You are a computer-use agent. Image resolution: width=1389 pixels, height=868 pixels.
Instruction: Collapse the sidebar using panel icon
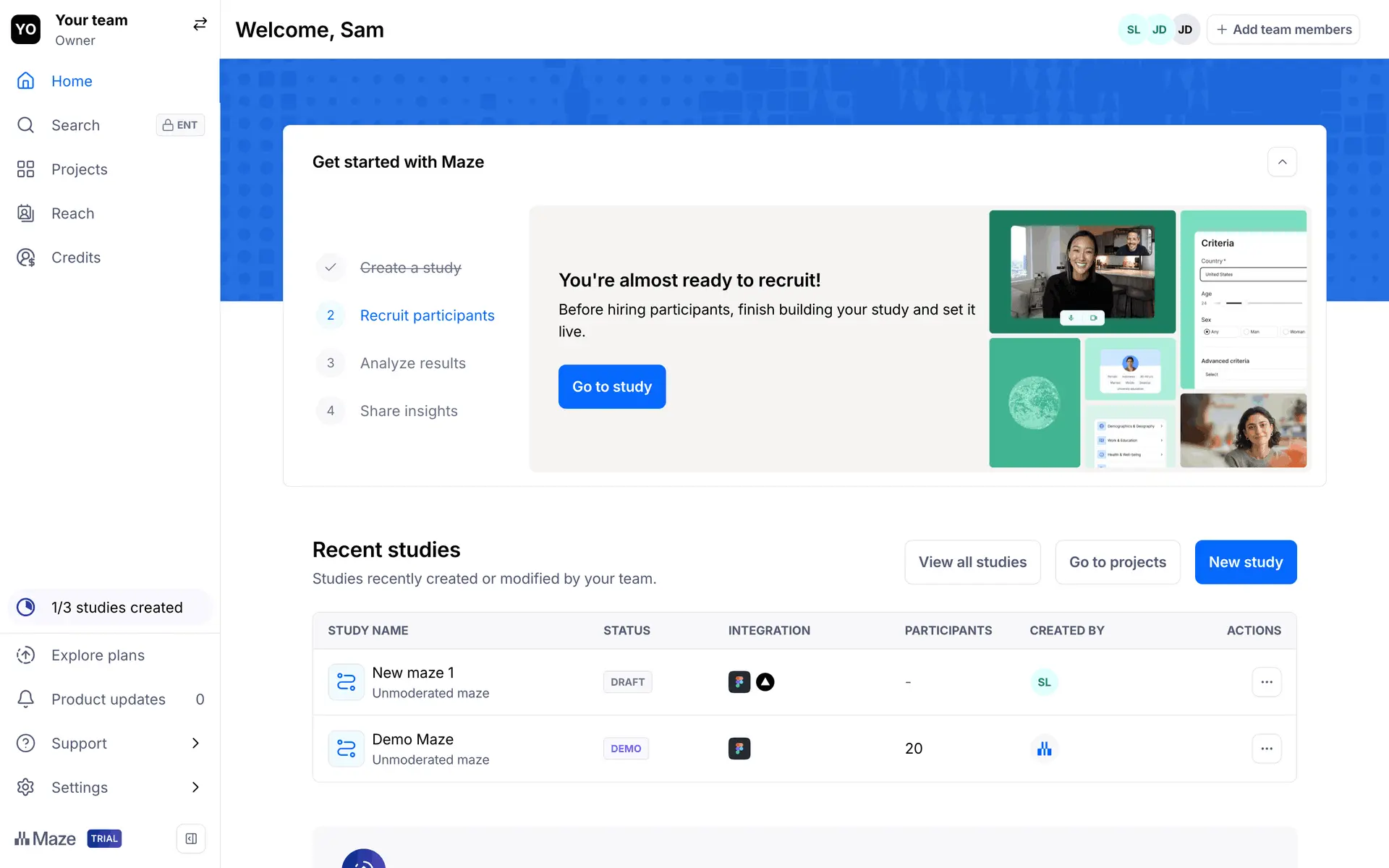(191, 838)
